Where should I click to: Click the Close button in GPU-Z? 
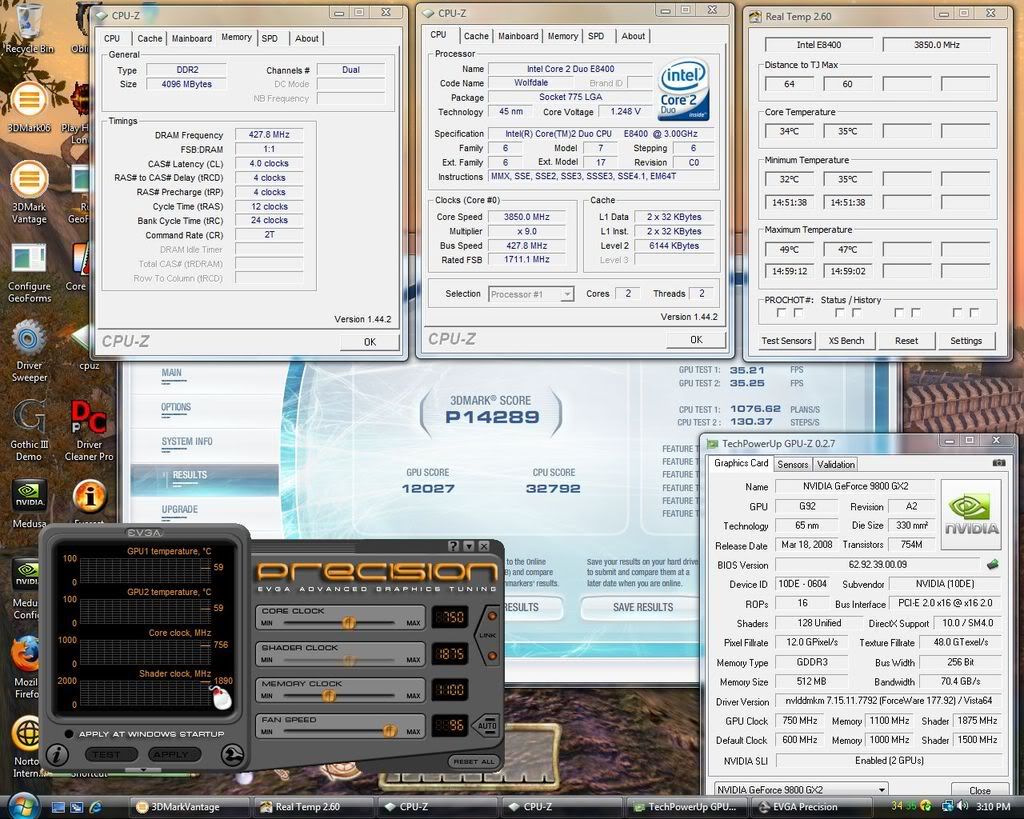pyautogui.click(x=980, y=790)
